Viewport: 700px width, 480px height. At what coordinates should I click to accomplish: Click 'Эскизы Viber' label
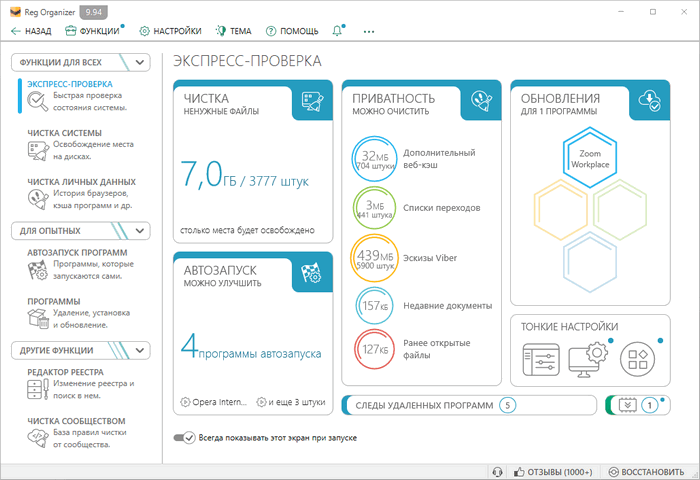(429, 258)
